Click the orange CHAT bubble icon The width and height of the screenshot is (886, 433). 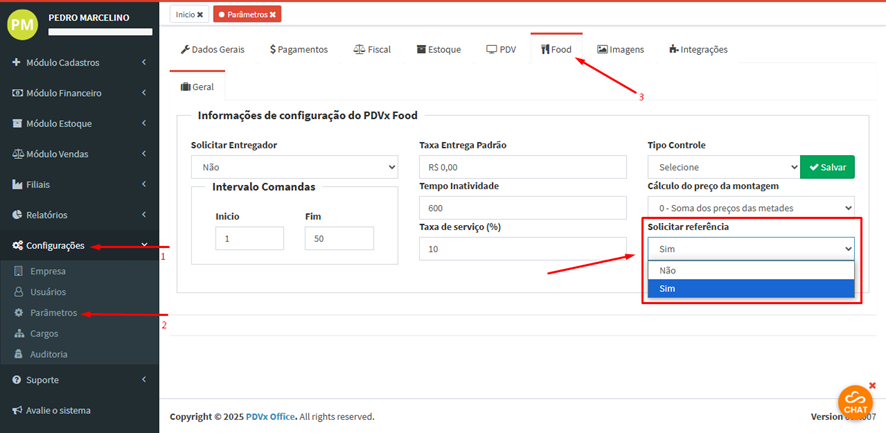[x=855, y=401]
